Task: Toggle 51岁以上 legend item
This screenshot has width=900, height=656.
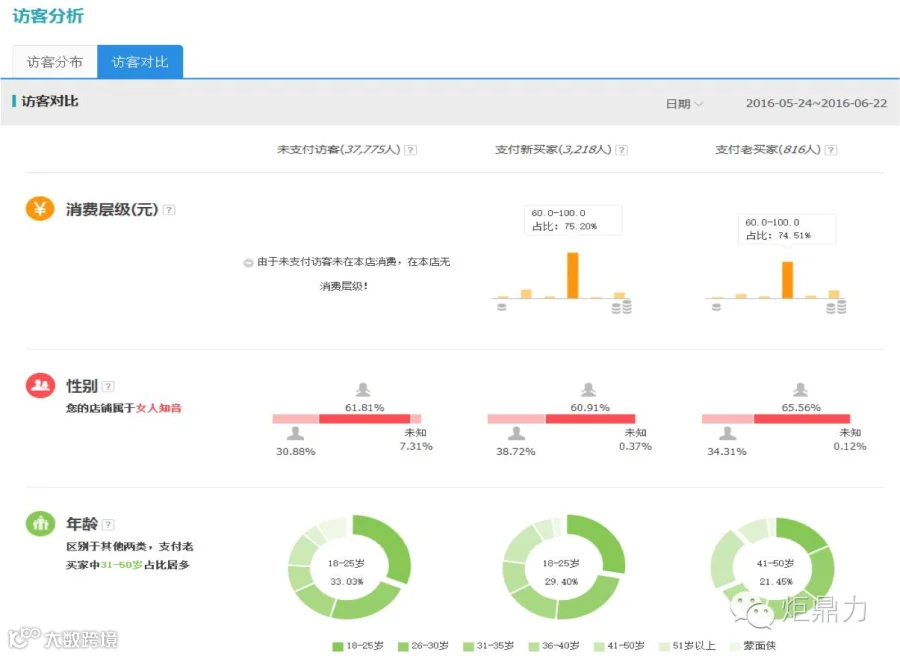Action: 687,646
